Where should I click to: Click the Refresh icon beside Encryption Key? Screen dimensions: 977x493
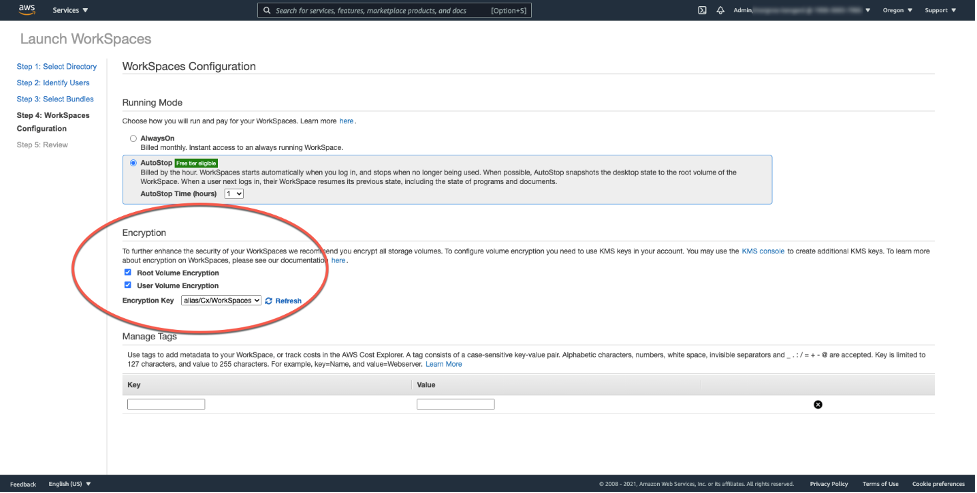[269, 300]
